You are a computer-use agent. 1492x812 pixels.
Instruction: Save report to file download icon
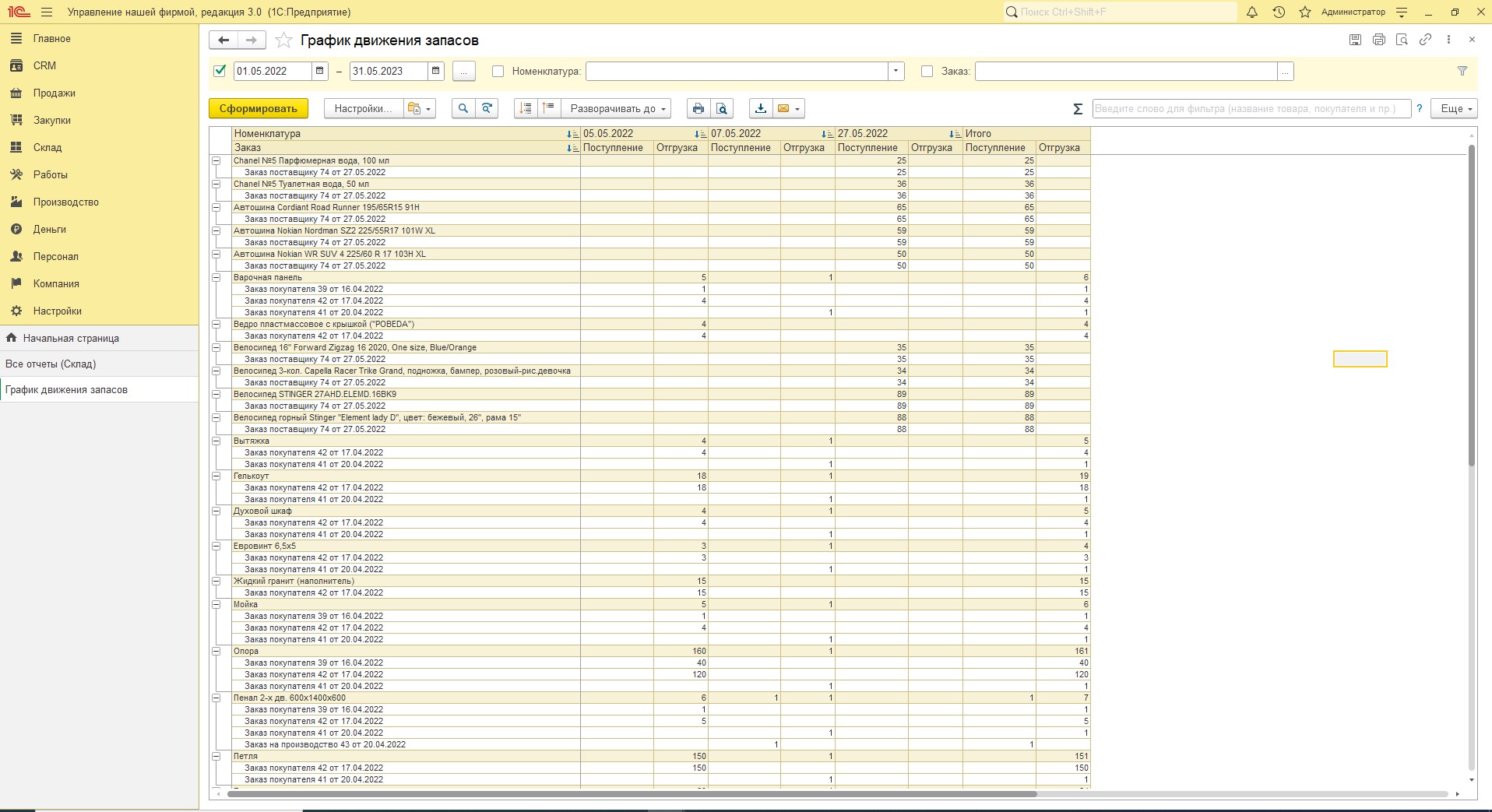pos(761,108)
